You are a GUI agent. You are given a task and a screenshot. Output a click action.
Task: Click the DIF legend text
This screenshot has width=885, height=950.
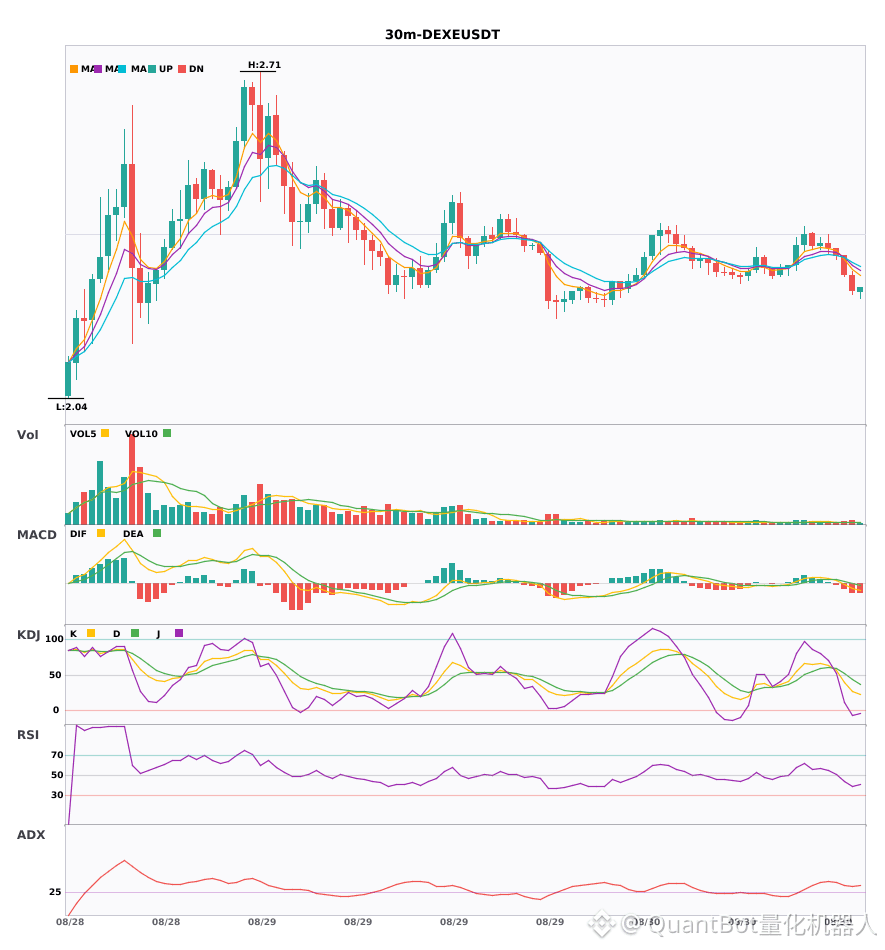(78, 534)
